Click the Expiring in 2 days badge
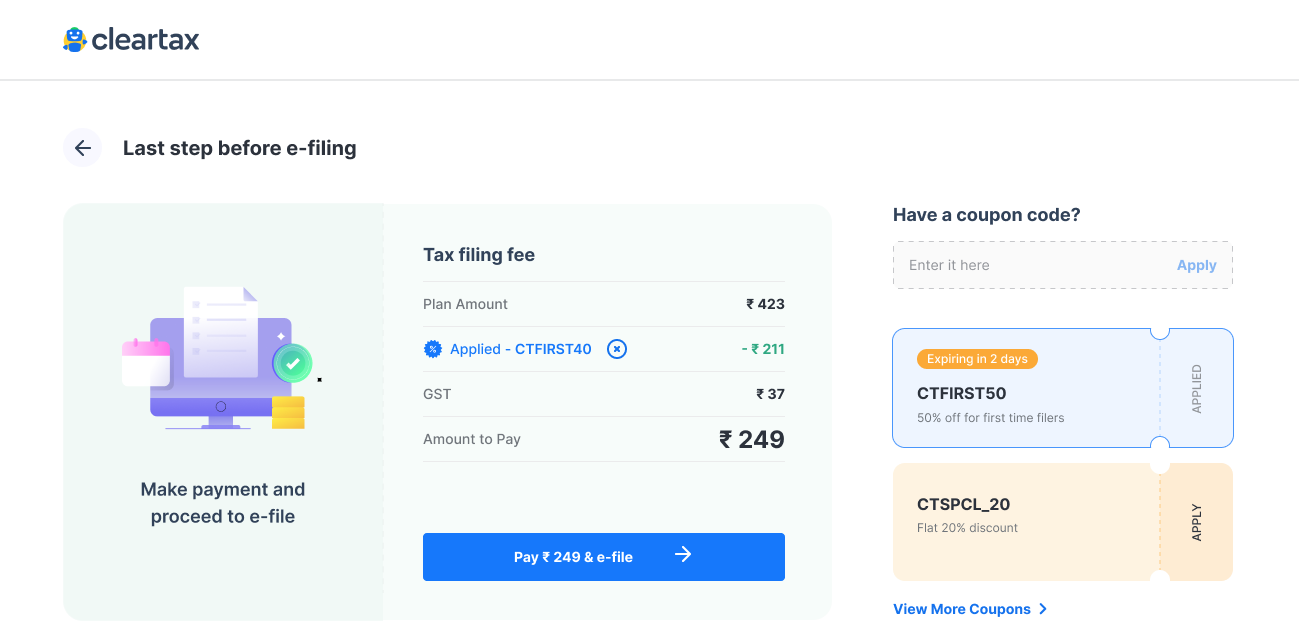The width and height of the screenshot is (1299, 642). pos(977,359)
